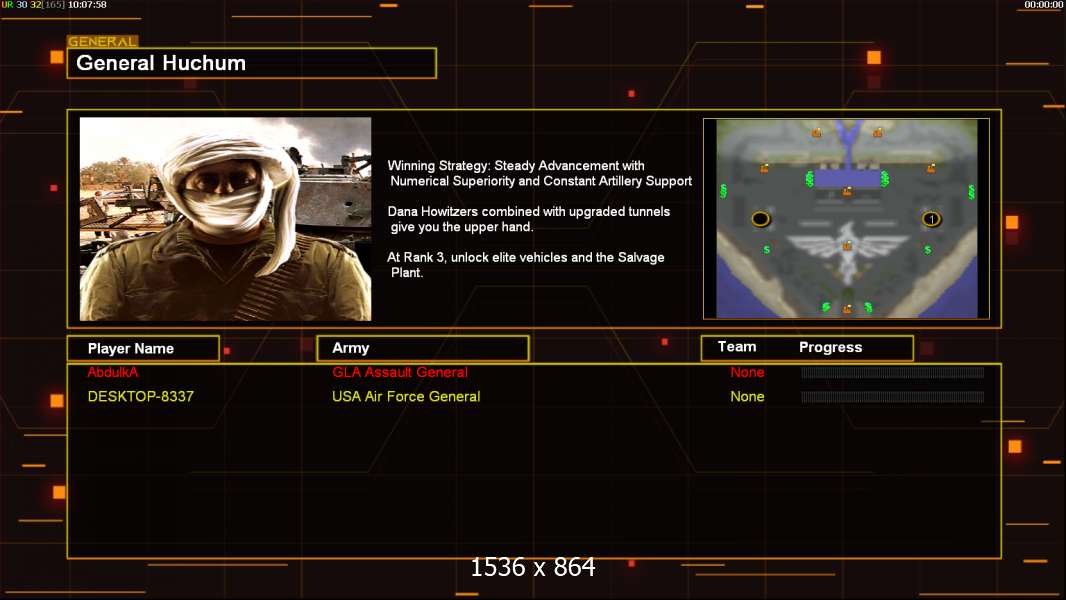
Task: Select player name DESKTOP-8337
Action: tap(141, 397)
